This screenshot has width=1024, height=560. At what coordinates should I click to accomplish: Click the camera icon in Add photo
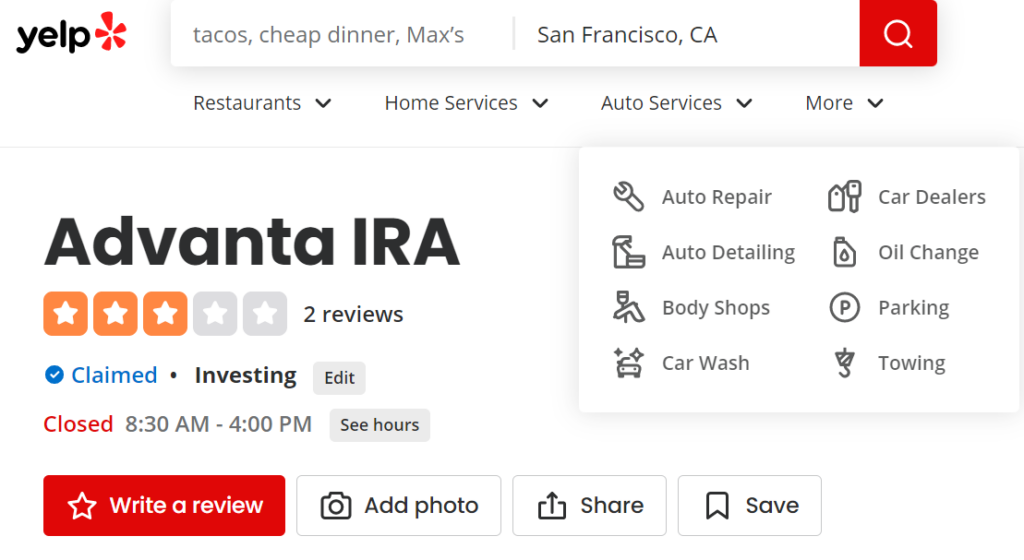pos(336,506)
